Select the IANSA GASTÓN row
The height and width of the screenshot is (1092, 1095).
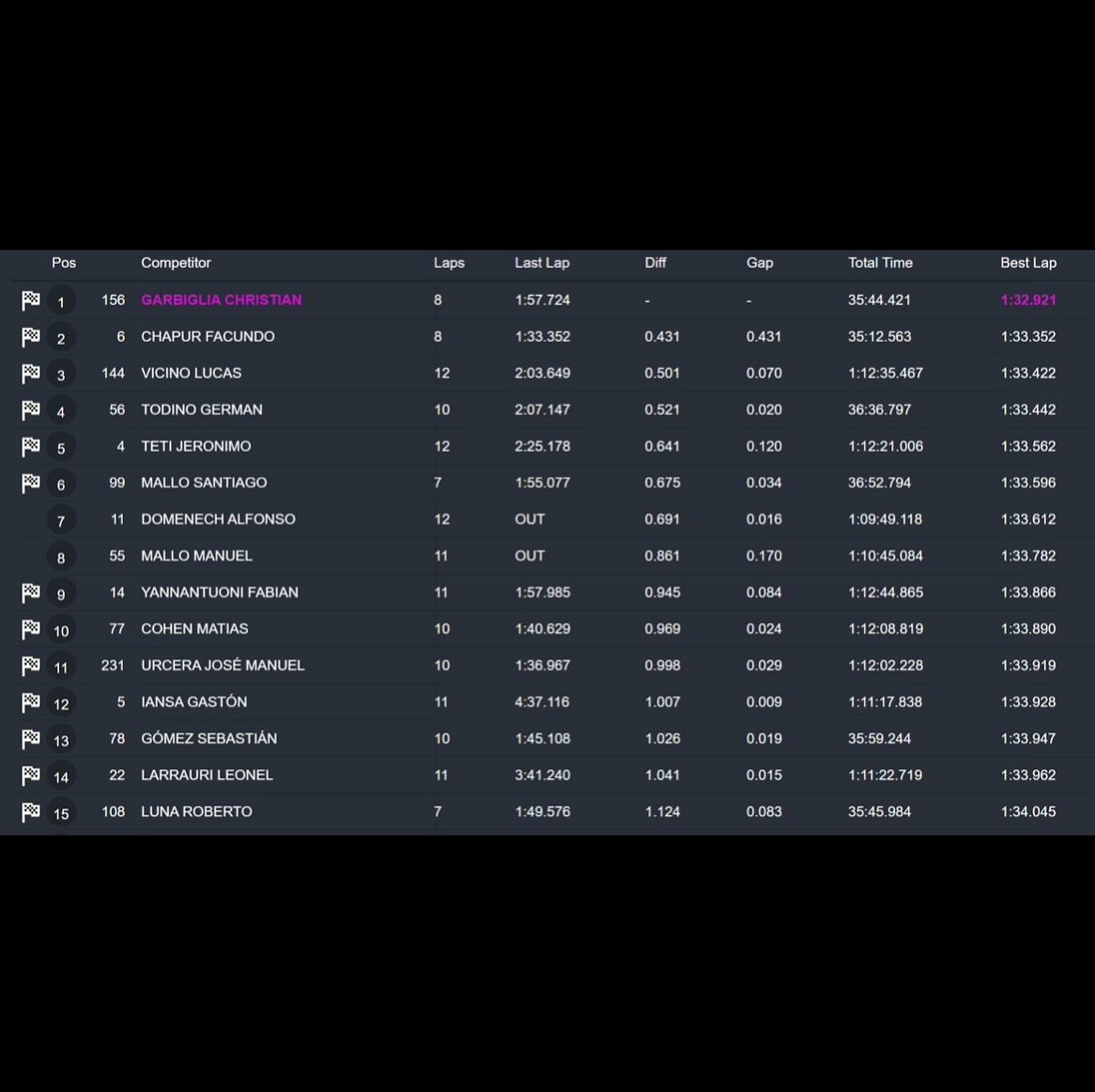click(547, 701)
